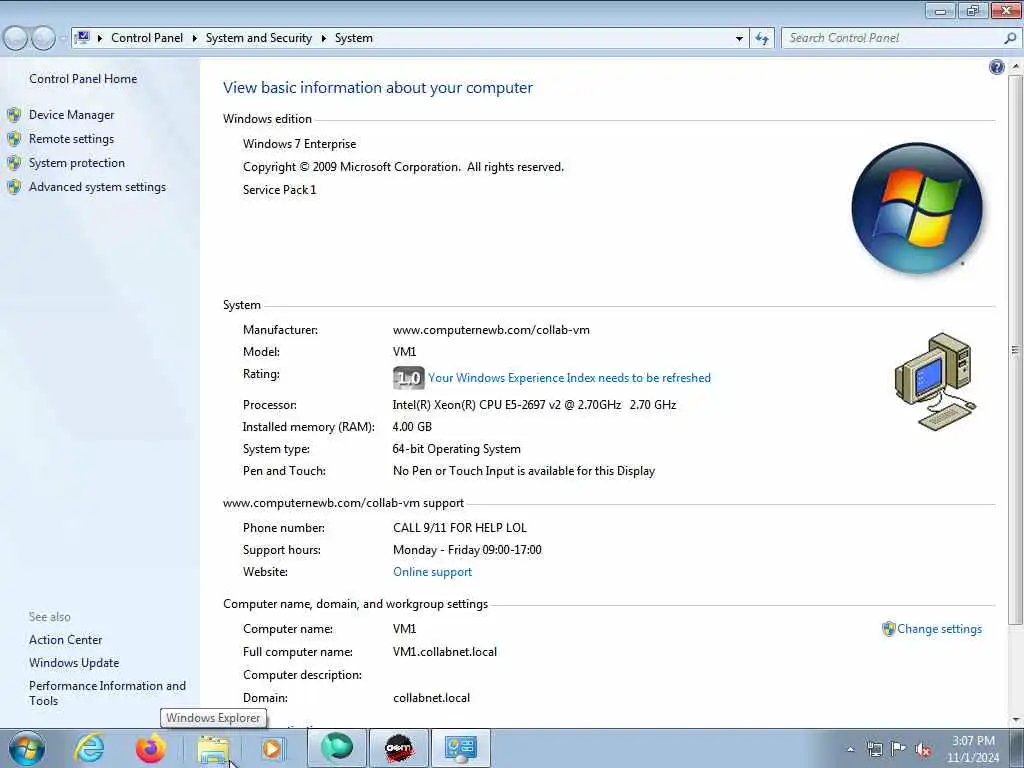Click the 'collabnet.local' domain value
This screenshot has height=768, width=1024.
[x=431, y=698]
